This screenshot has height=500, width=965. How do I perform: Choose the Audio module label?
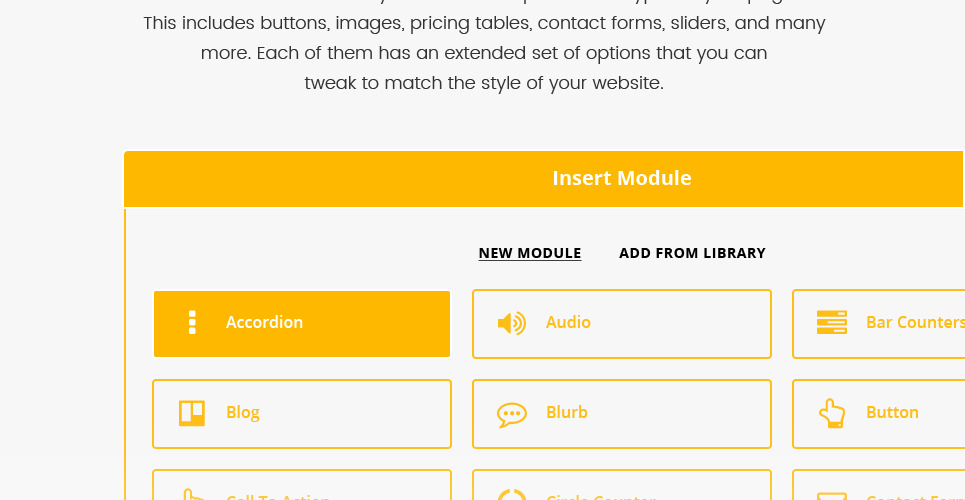[568, 322]
